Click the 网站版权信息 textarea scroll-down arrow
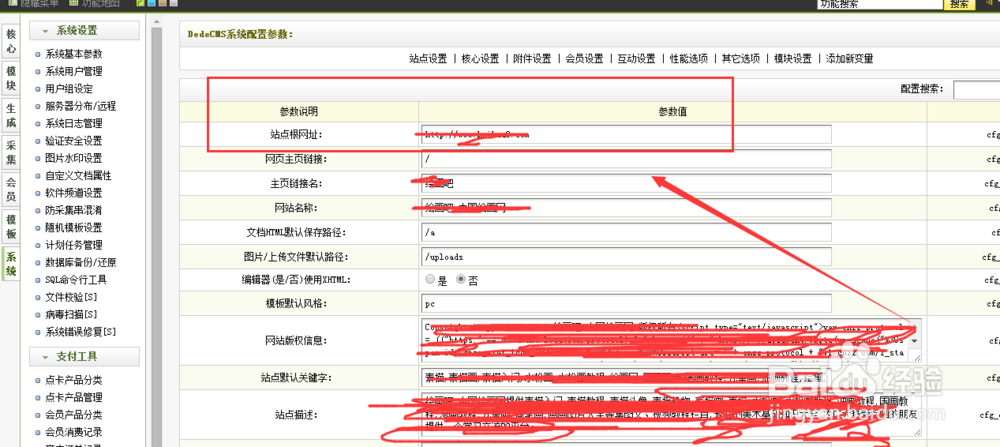 pos(916,341)
